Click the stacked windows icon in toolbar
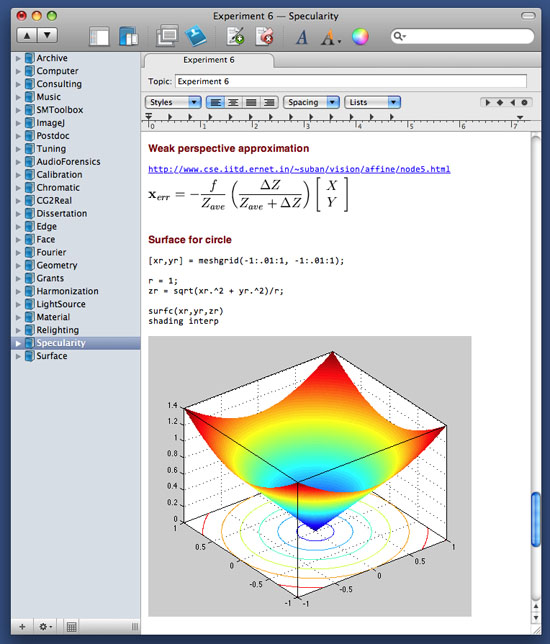This screenshot has height=644, width=550. (167, 36)
